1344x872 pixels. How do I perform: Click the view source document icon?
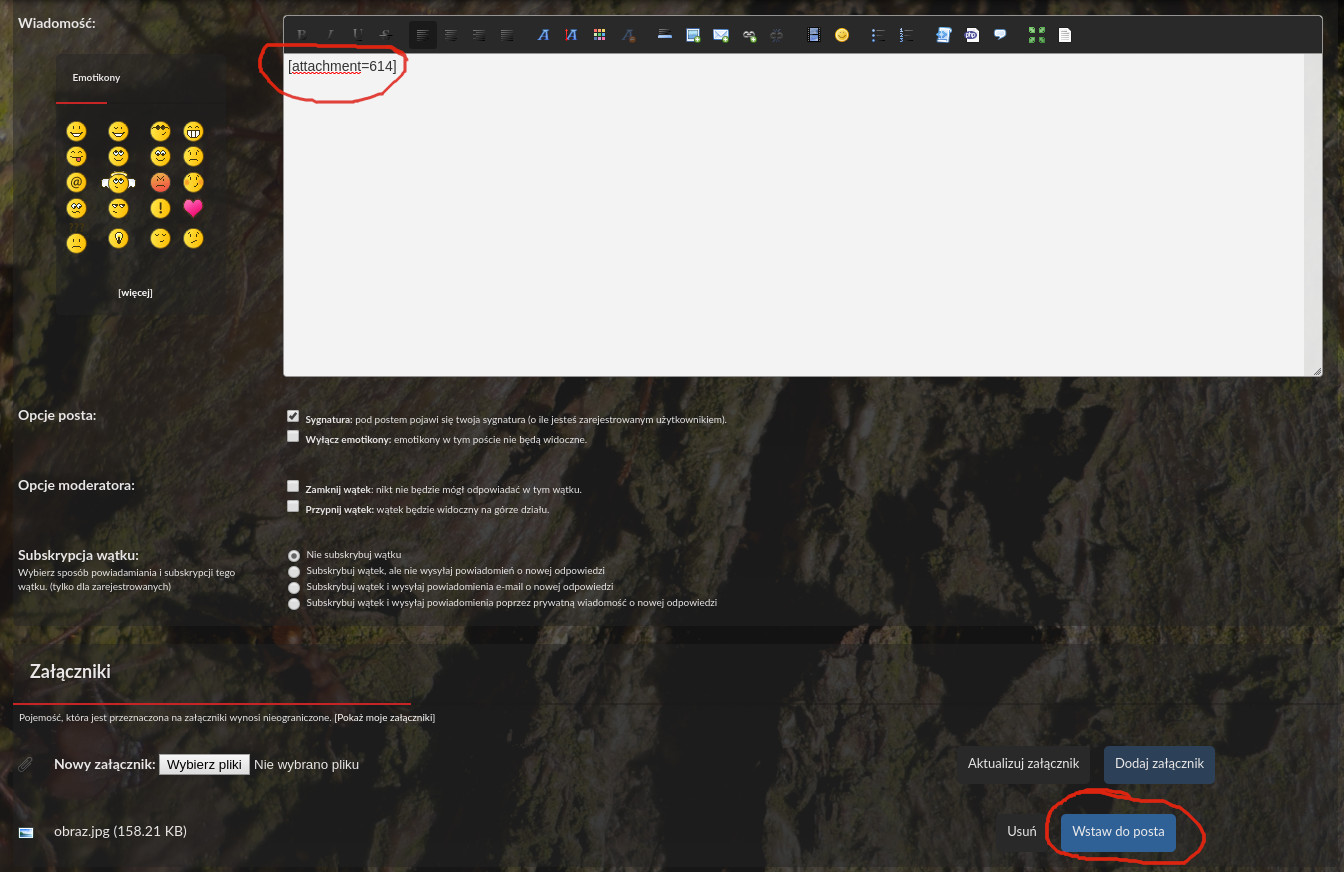1065,35
